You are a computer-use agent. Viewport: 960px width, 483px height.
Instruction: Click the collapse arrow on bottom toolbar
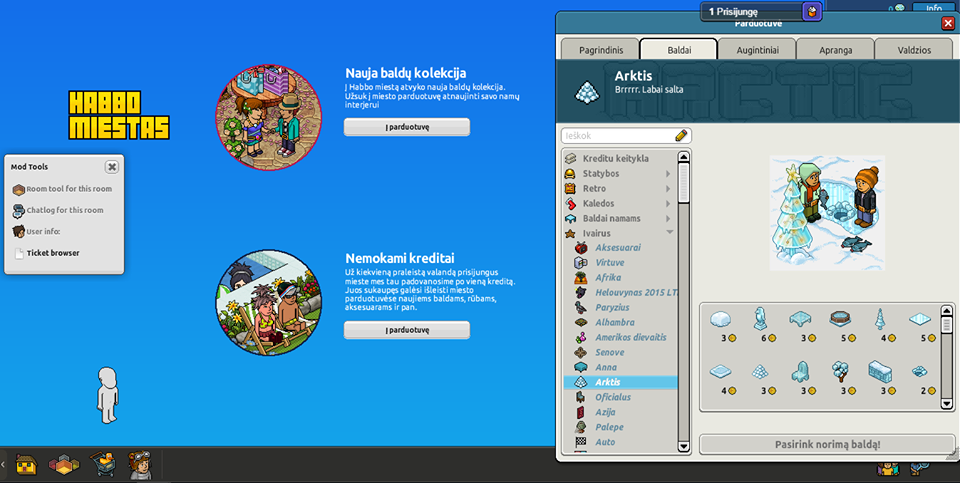tap(3, 465)
